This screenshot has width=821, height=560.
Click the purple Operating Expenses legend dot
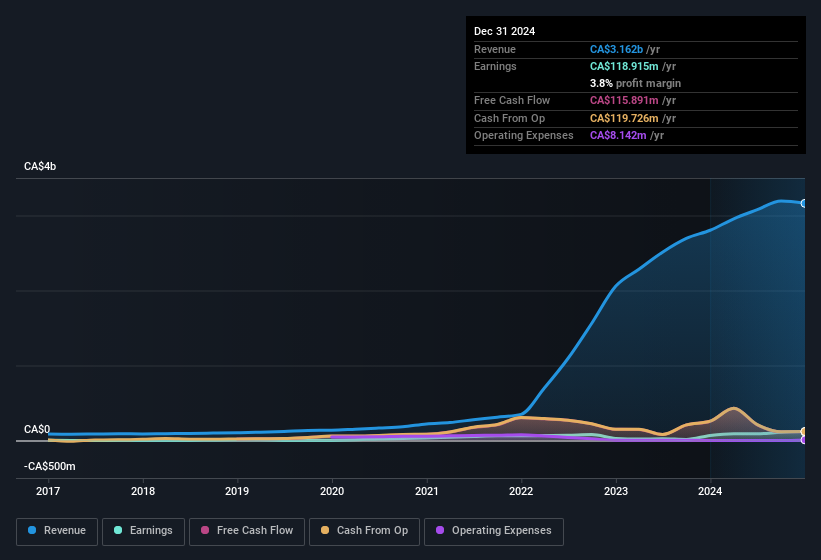(x=440, y=530)
